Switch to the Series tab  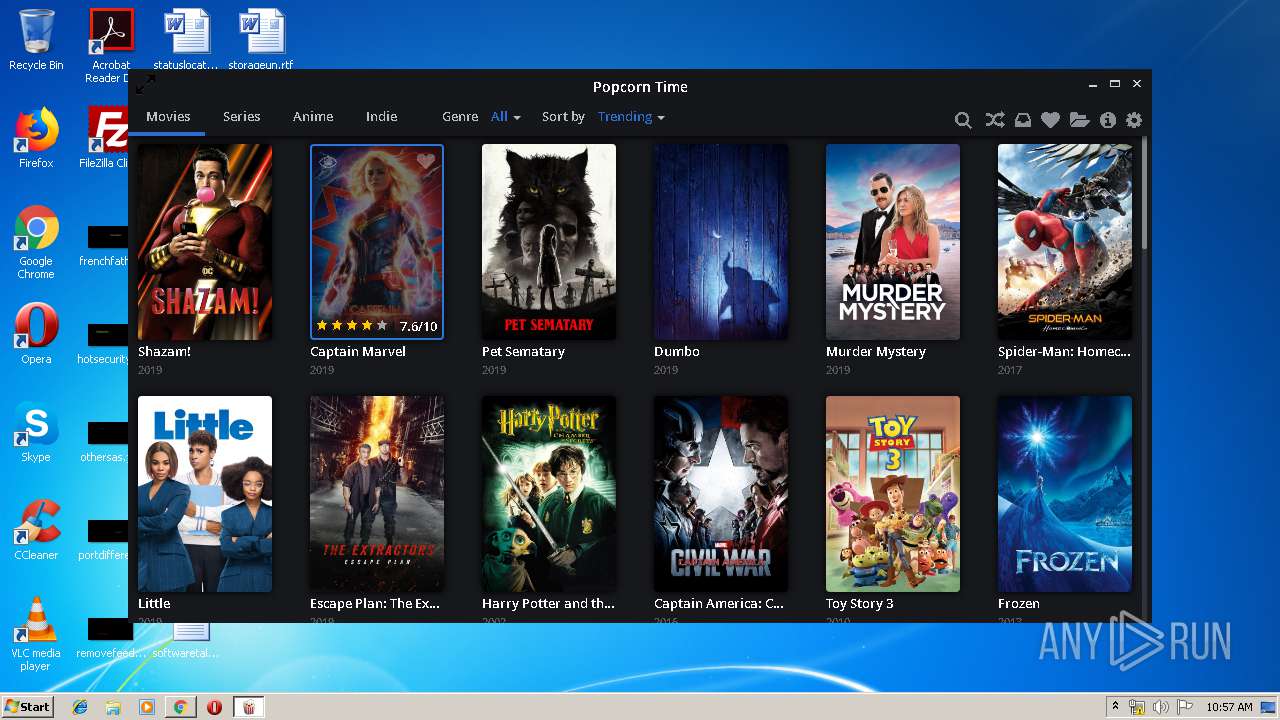point(241,117)
